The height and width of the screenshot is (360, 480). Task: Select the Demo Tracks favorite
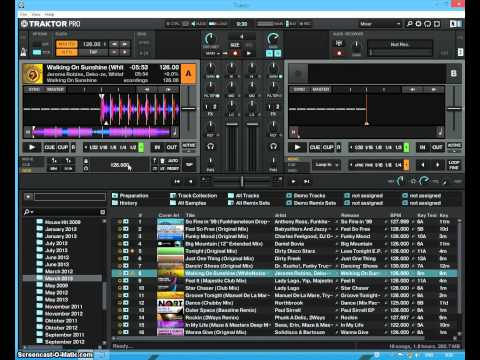pos(306,196)
